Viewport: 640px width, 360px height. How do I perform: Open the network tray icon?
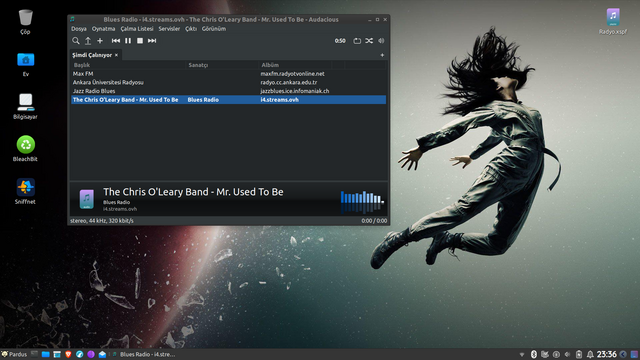[x=522, y=354]
